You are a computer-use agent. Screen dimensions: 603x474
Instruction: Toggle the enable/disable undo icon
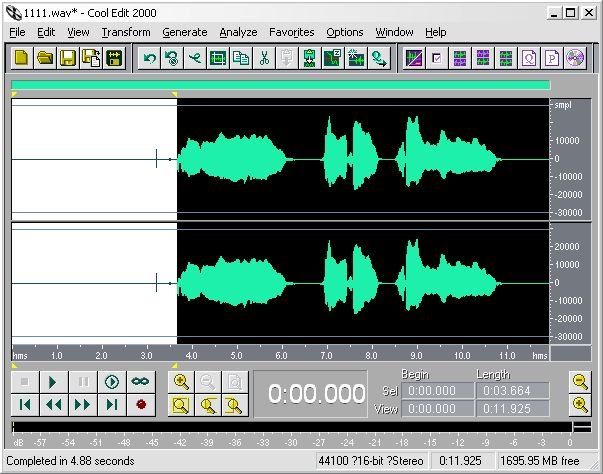172,58
